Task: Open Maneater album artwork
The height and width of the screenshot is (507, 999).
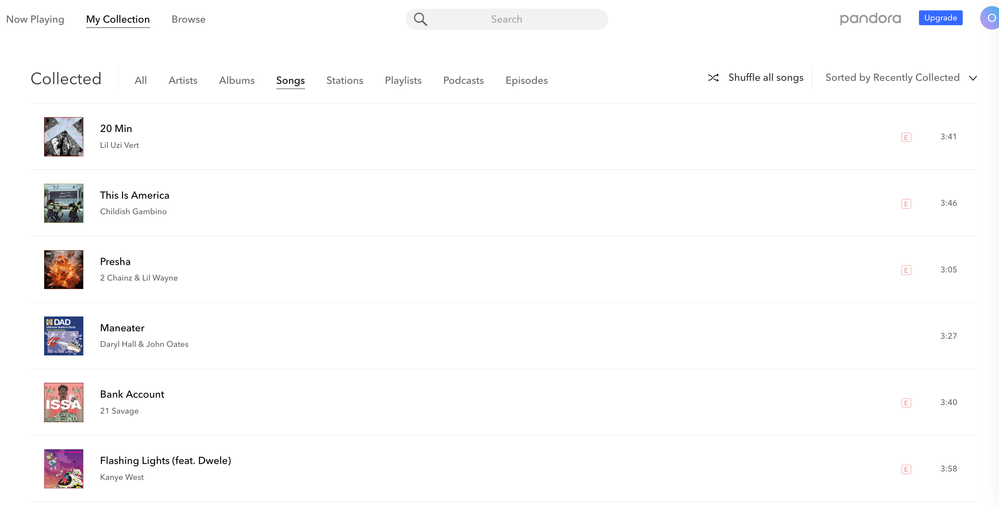Action: pos(64,336)
